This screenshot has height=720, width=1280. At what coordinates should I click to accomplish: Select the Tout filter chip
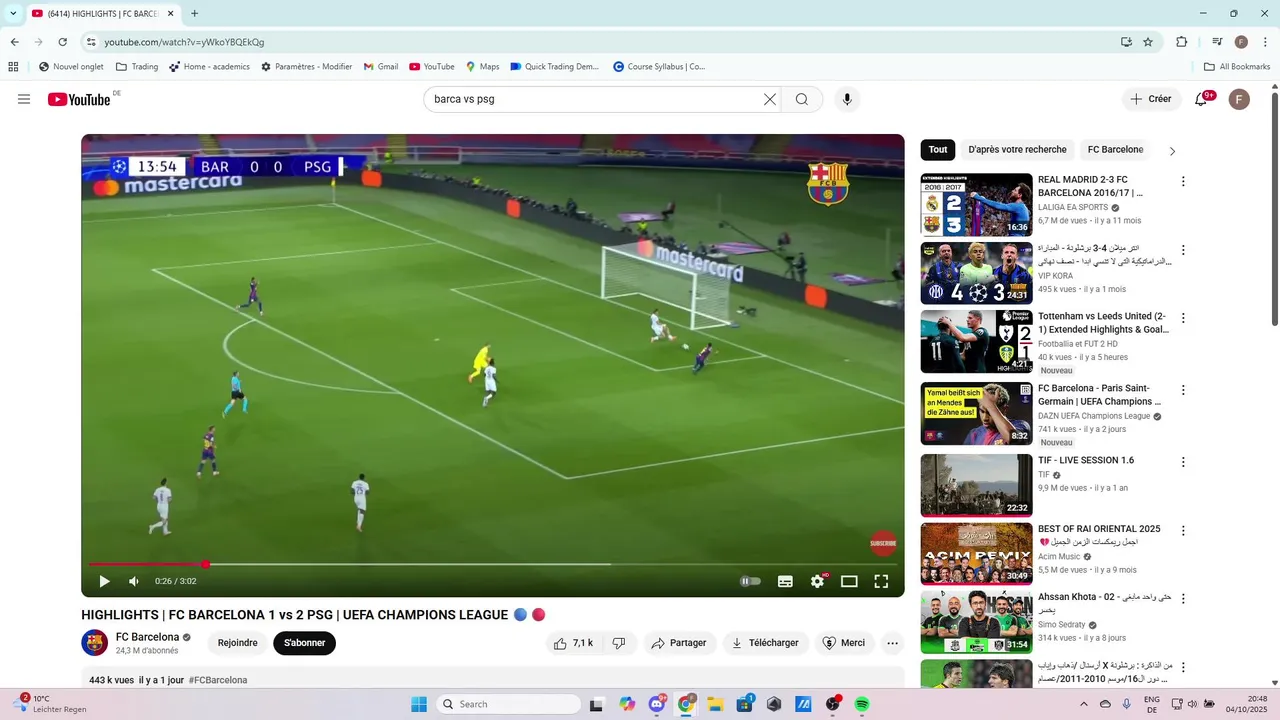click(938, 150)
